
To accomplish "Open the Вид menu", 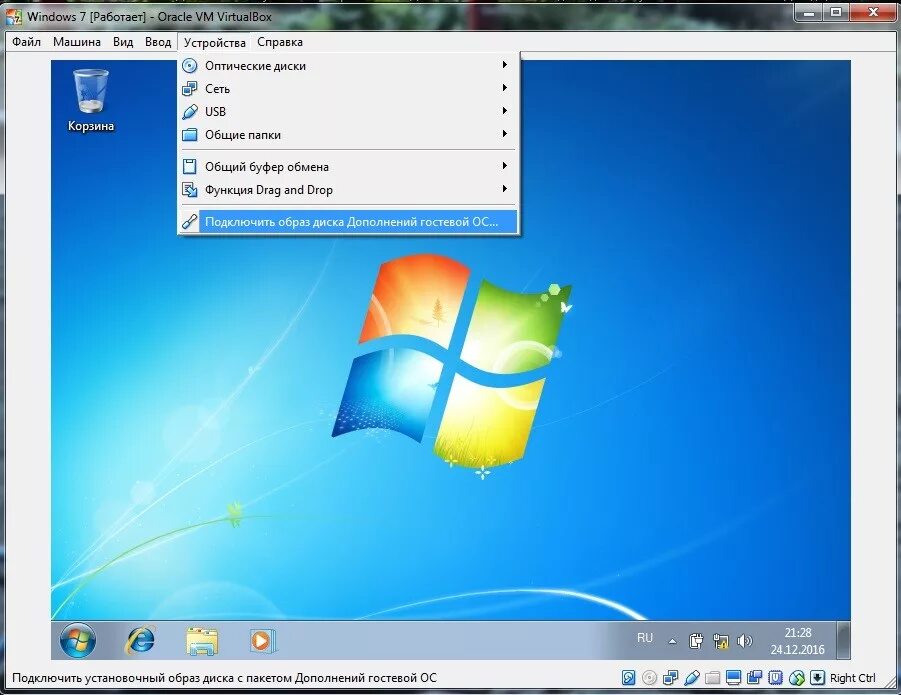I will click(x=123, y=42).
